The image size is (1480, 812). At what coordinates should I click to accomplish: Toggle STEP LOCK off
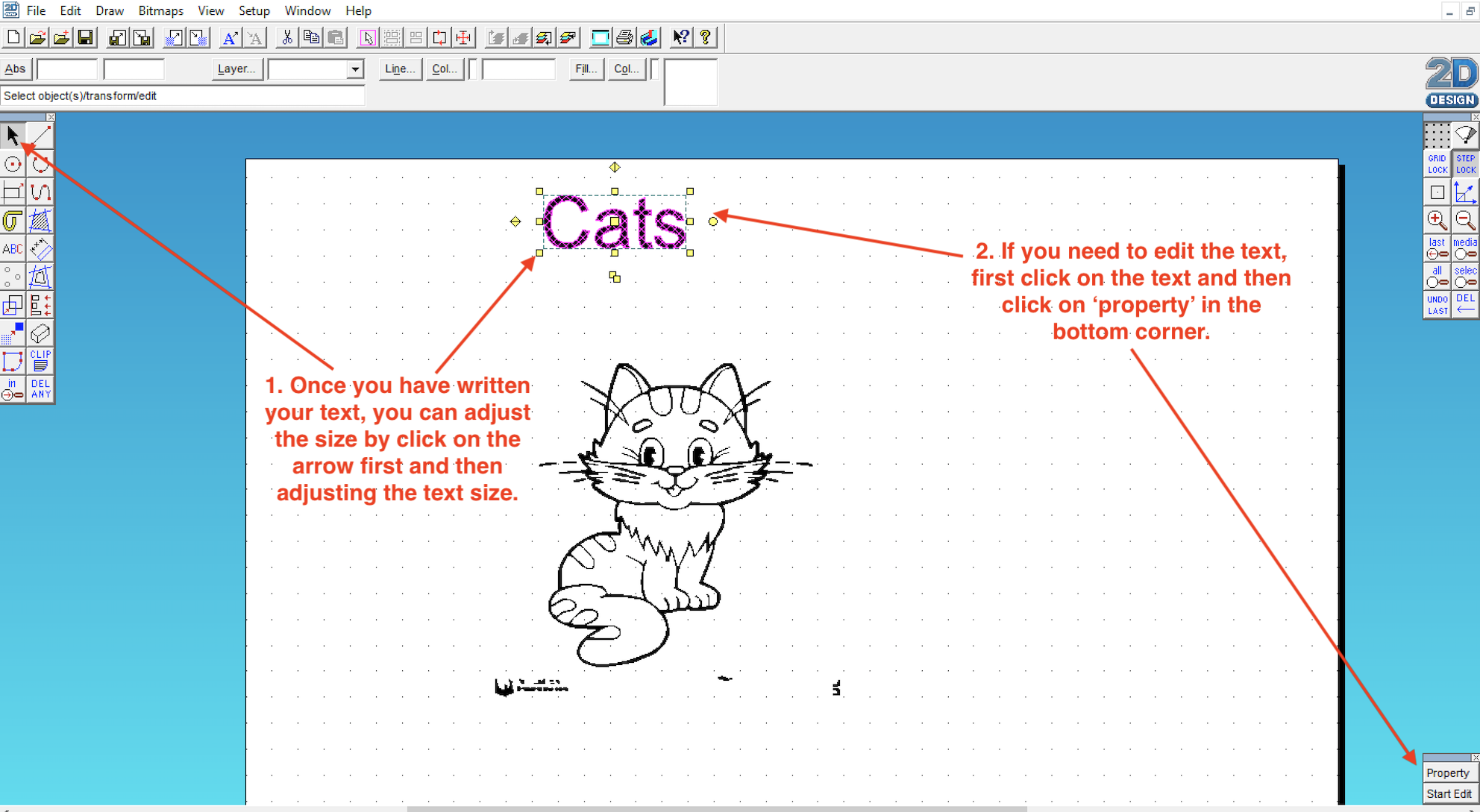click(x=1465, y=164)
